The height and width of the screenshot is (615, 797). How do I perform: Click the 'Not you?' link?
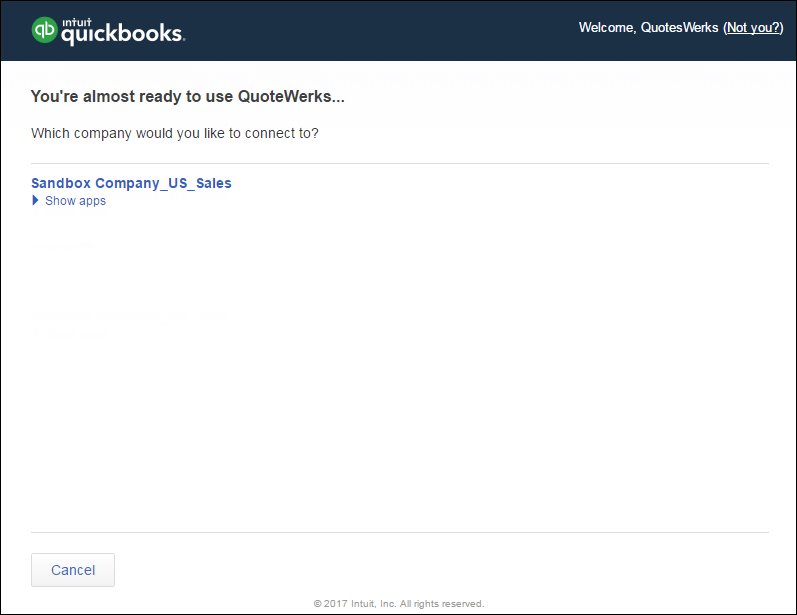(752, 28)
